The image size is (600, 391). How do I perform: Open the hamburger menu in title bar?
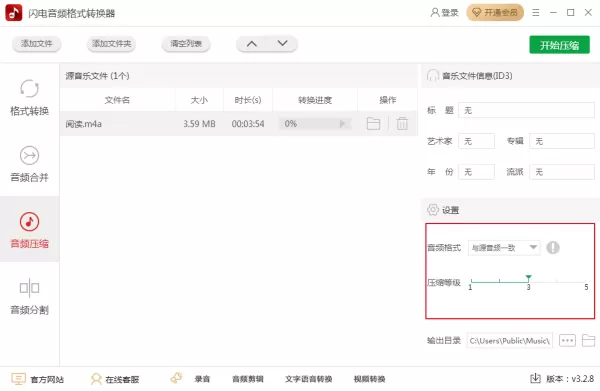pos(536,13)
